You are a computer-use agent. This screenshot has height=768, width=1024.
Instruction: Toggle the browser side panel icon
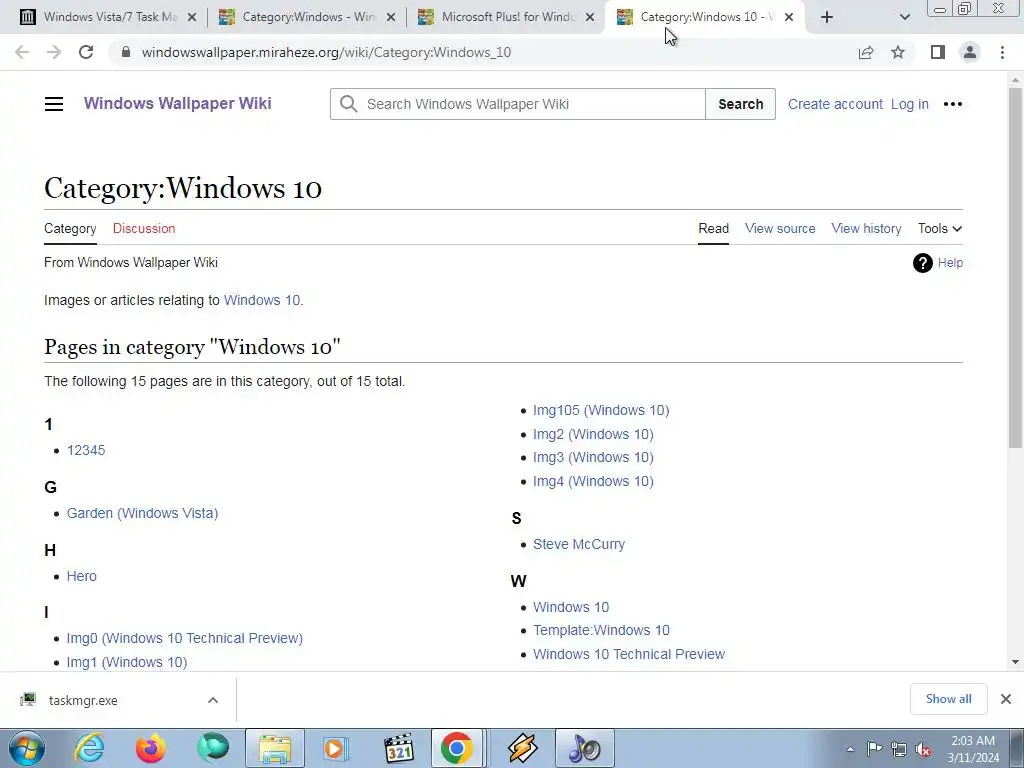(938, 52)
